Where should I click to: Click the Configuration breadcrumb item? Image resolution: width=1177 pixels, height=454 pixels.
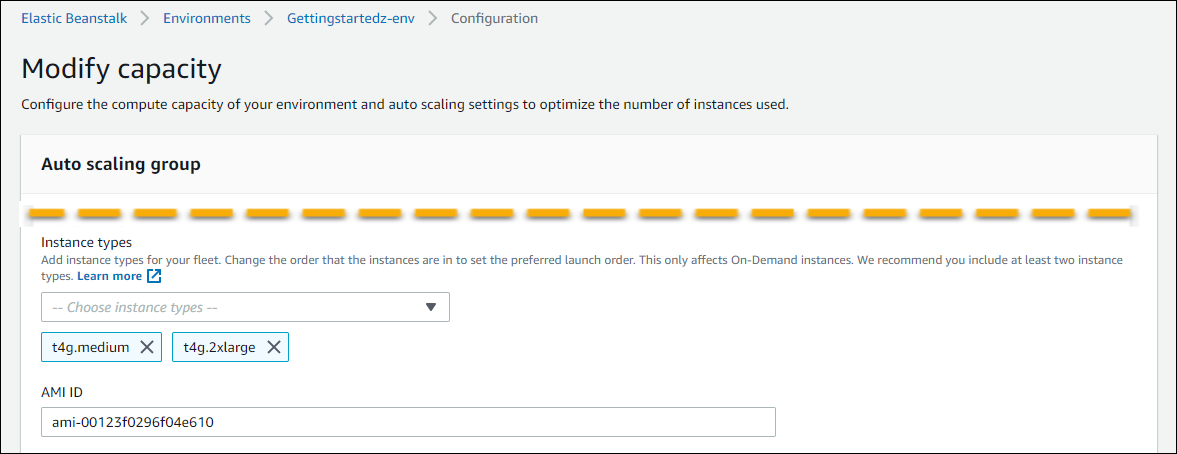pos(494,18)
